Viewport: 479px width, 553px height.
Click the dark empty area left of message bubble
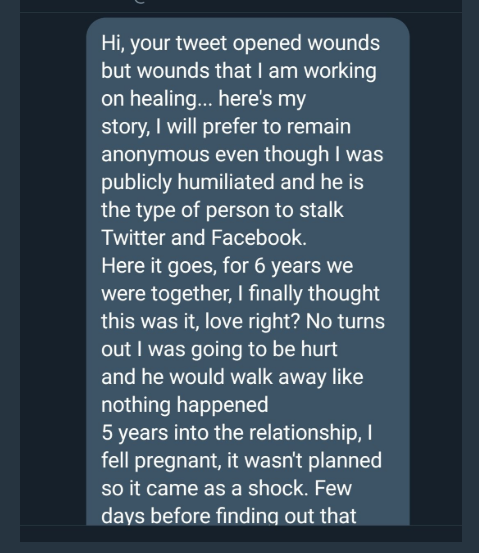pos(53,268)
